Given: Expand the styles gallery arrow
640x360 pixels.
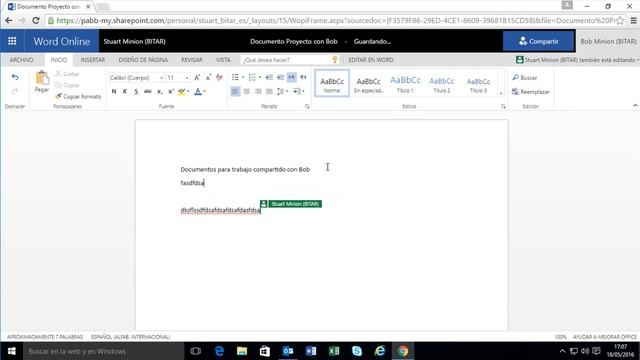Looking at the screenshot, I should click(501, 93).
